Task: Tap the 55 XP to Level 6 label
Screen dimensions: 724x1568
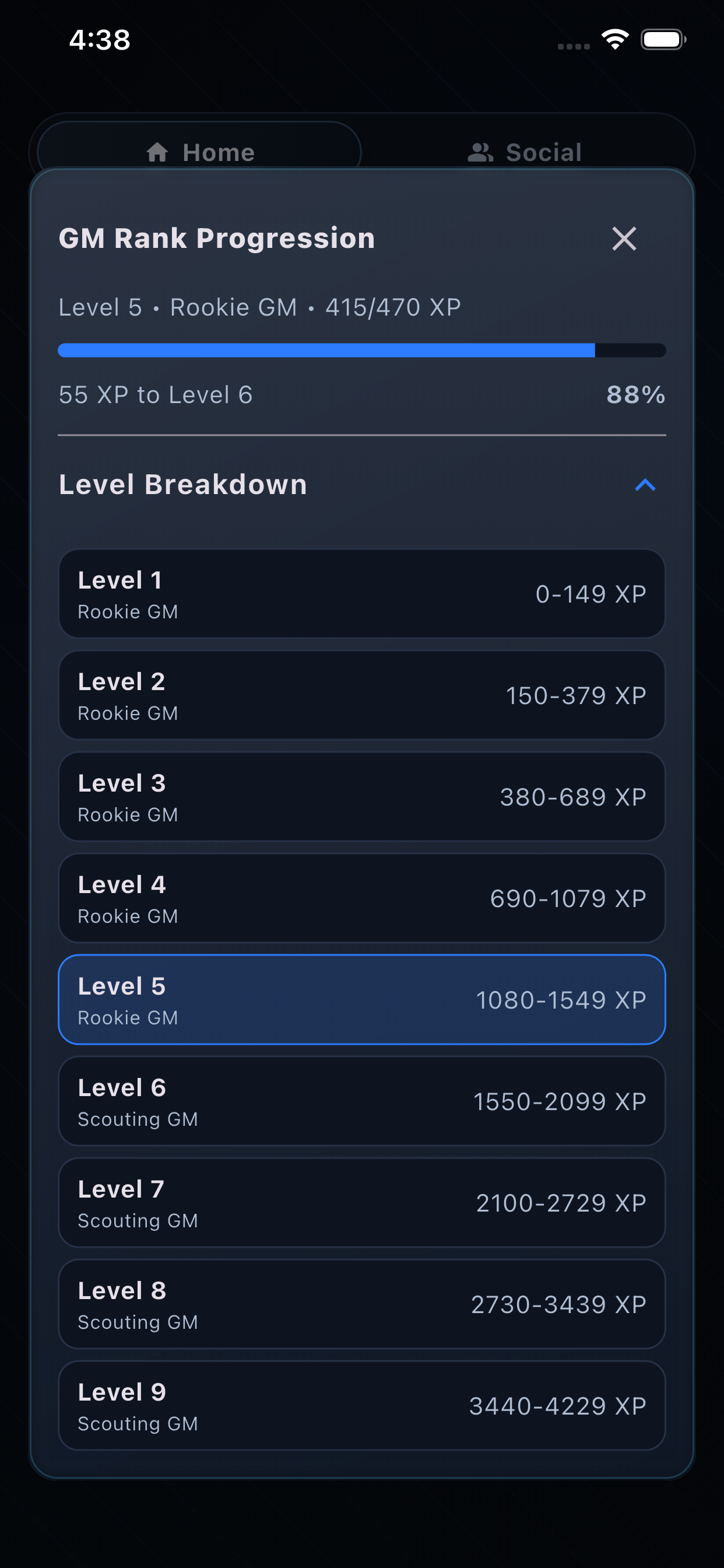Action: click(156, 394)
